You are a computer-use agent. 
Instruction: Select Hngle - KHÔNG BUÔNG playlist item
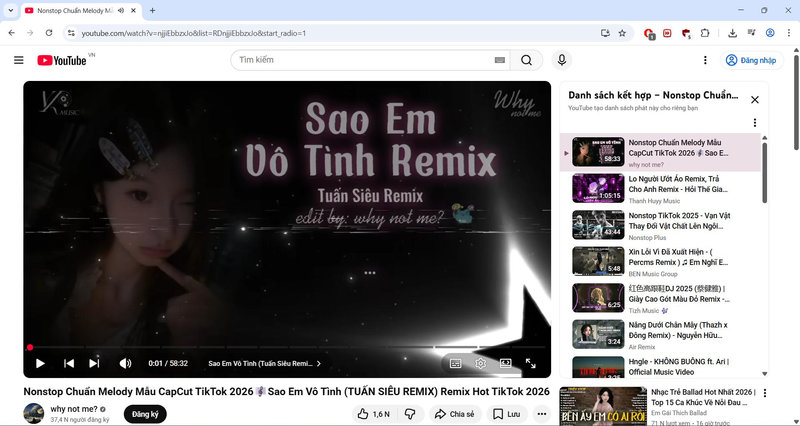pyautogui.click(x=662, y=367)
